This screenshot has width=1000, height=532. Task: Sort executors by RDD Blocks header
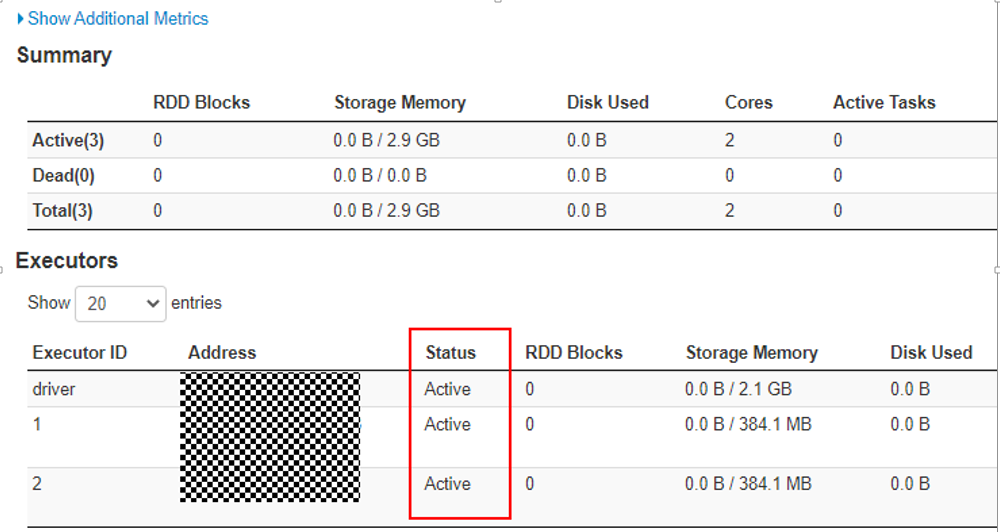click(574, 353)
